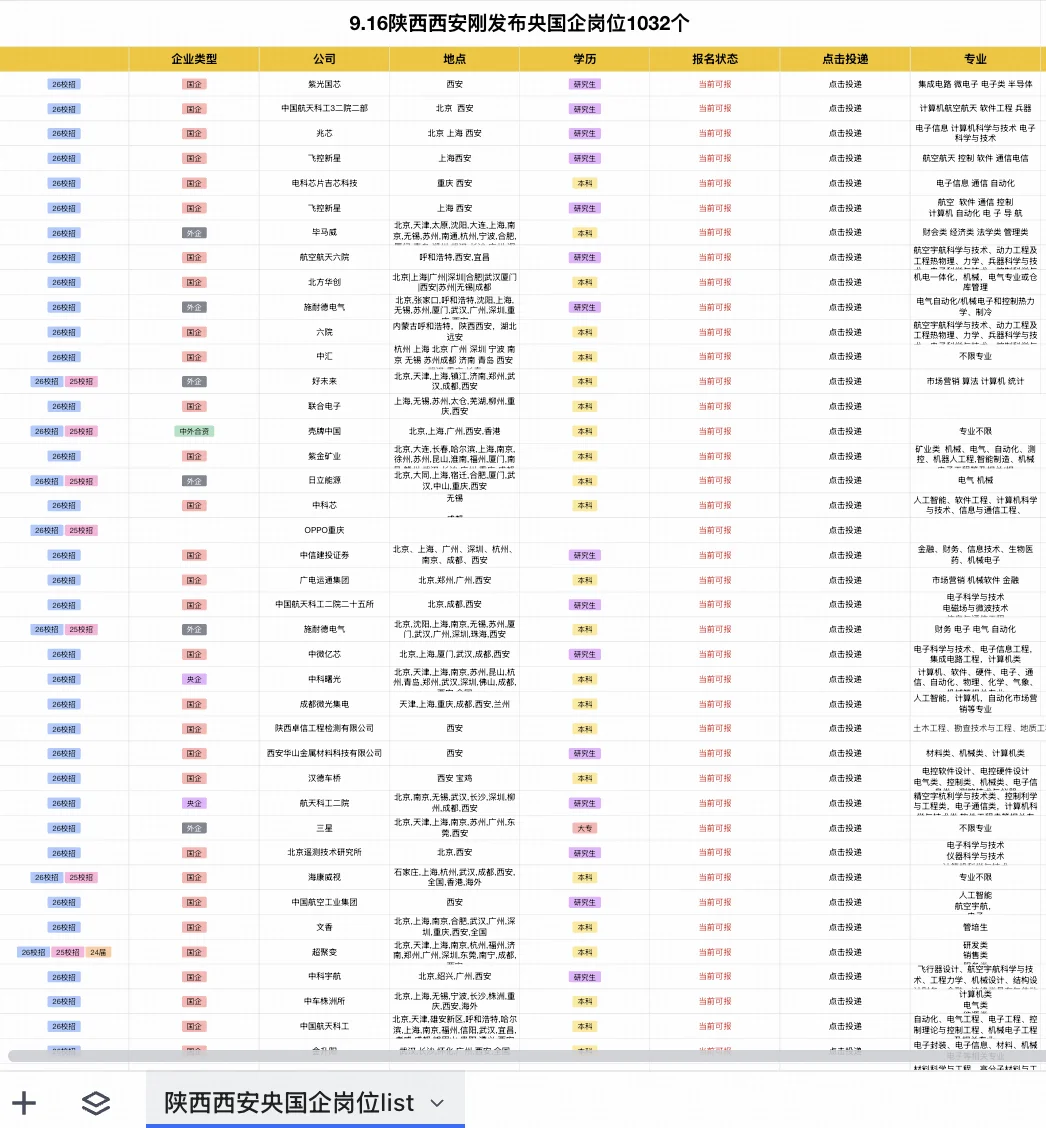This screenshot has height=1128, width=1046.
Task: Open 点击投递 link in 毕马威 row
Action: [x=845, y=232]
